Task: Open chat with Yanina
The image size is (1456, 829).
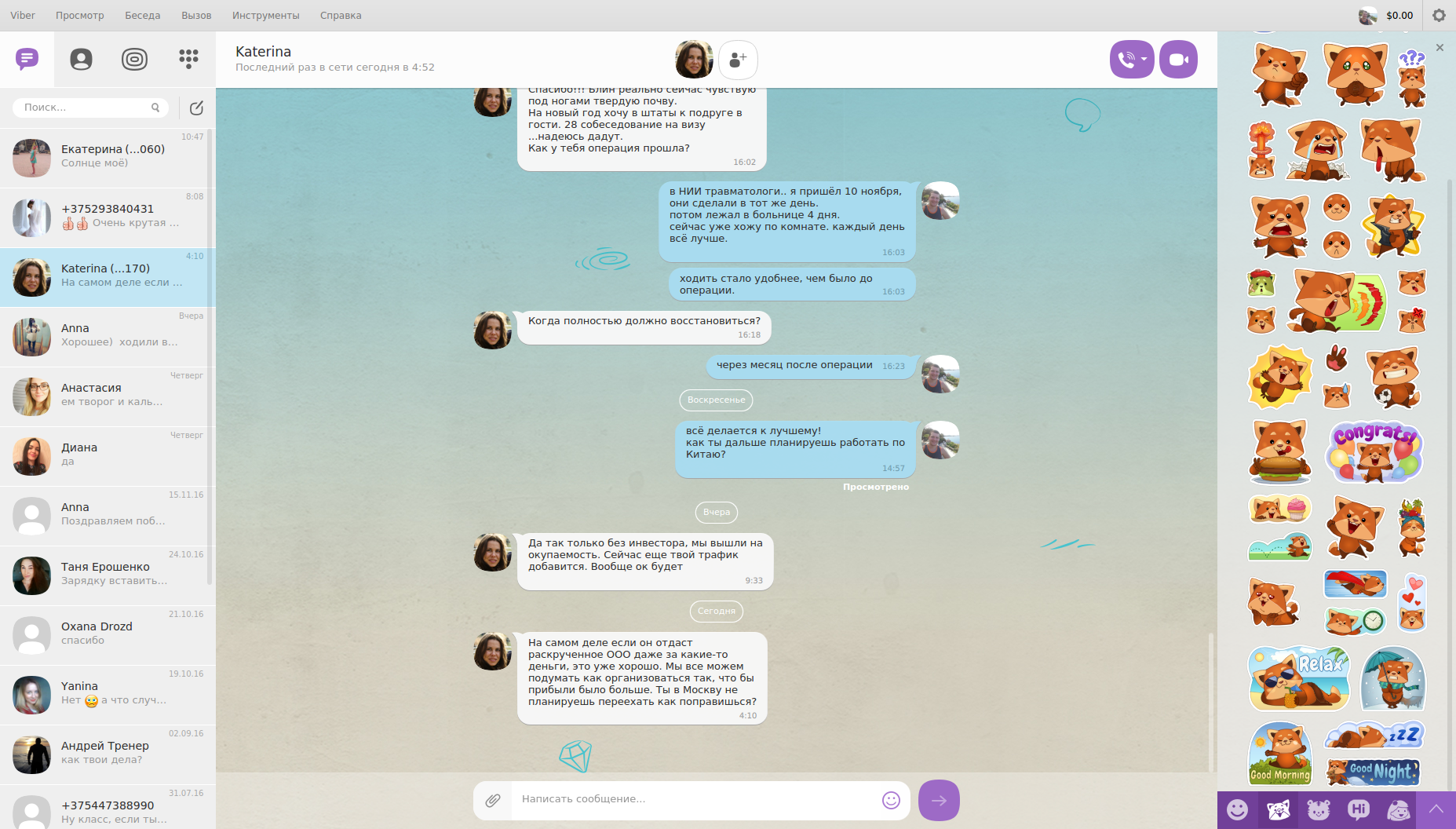Action: (108, 695)
